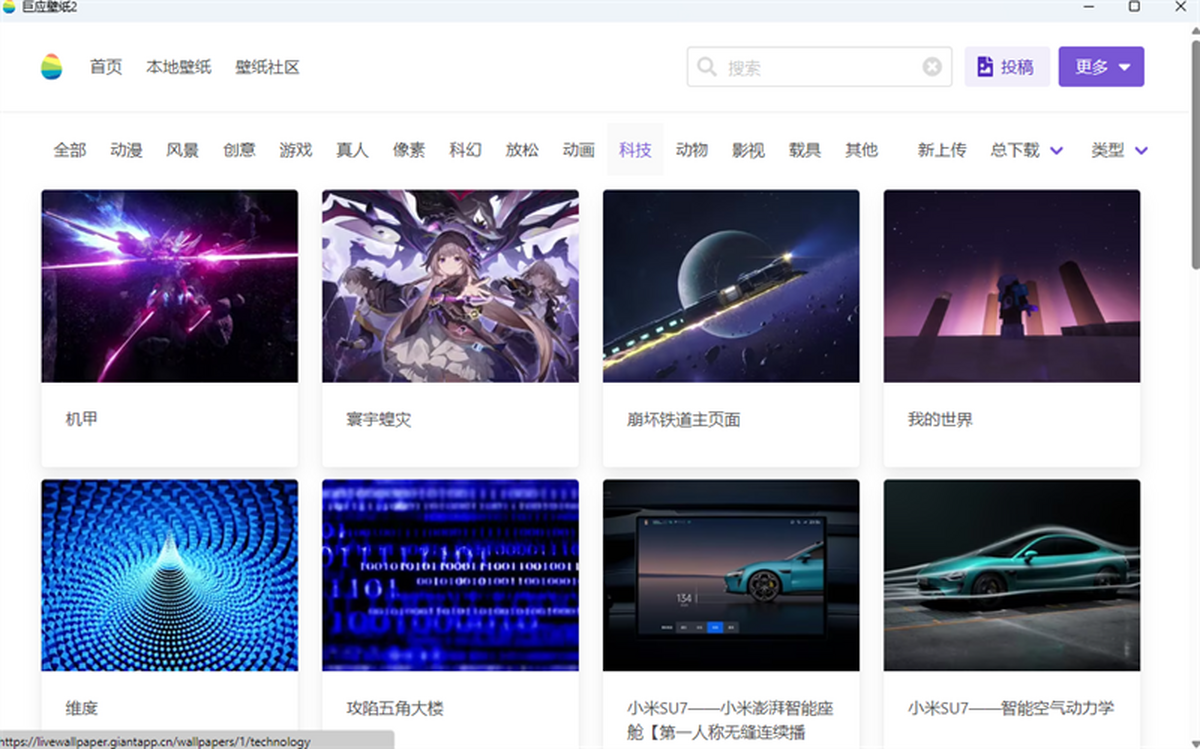Open the 本地壁纸 tab
This screenshot has width=1200, height=749.
click(179, 67)
